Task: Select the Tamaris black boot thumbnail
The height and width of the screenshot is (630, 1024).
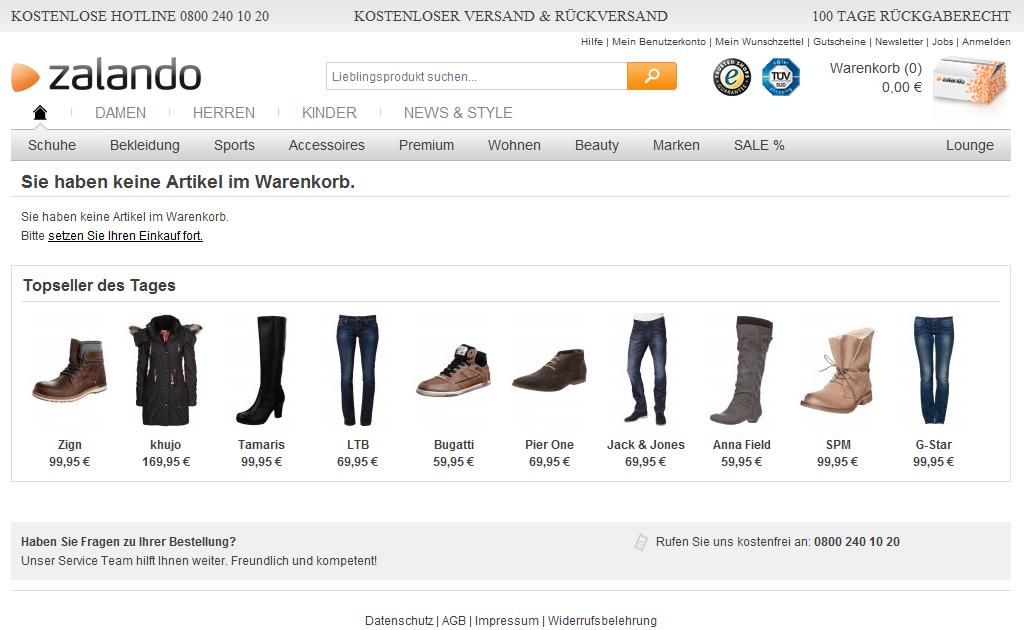Action: click(261, 371)
